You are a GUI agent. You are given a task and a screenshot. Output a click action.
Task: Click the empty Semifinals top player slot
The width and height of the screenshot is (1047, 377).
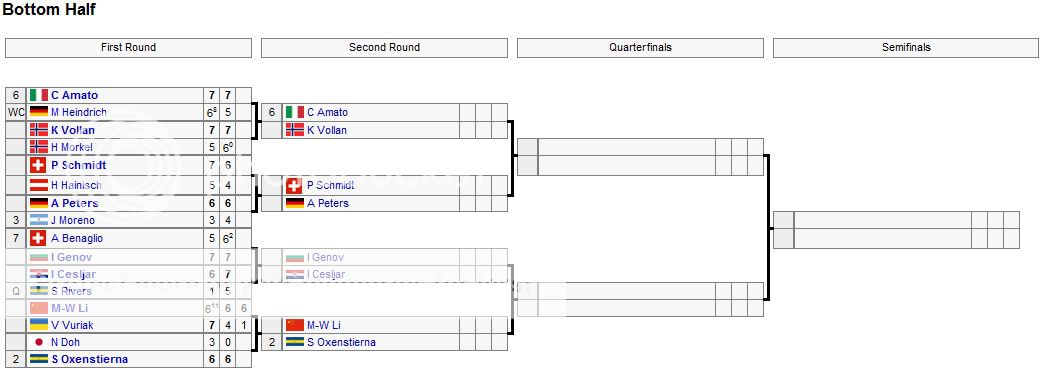[882, 220]
